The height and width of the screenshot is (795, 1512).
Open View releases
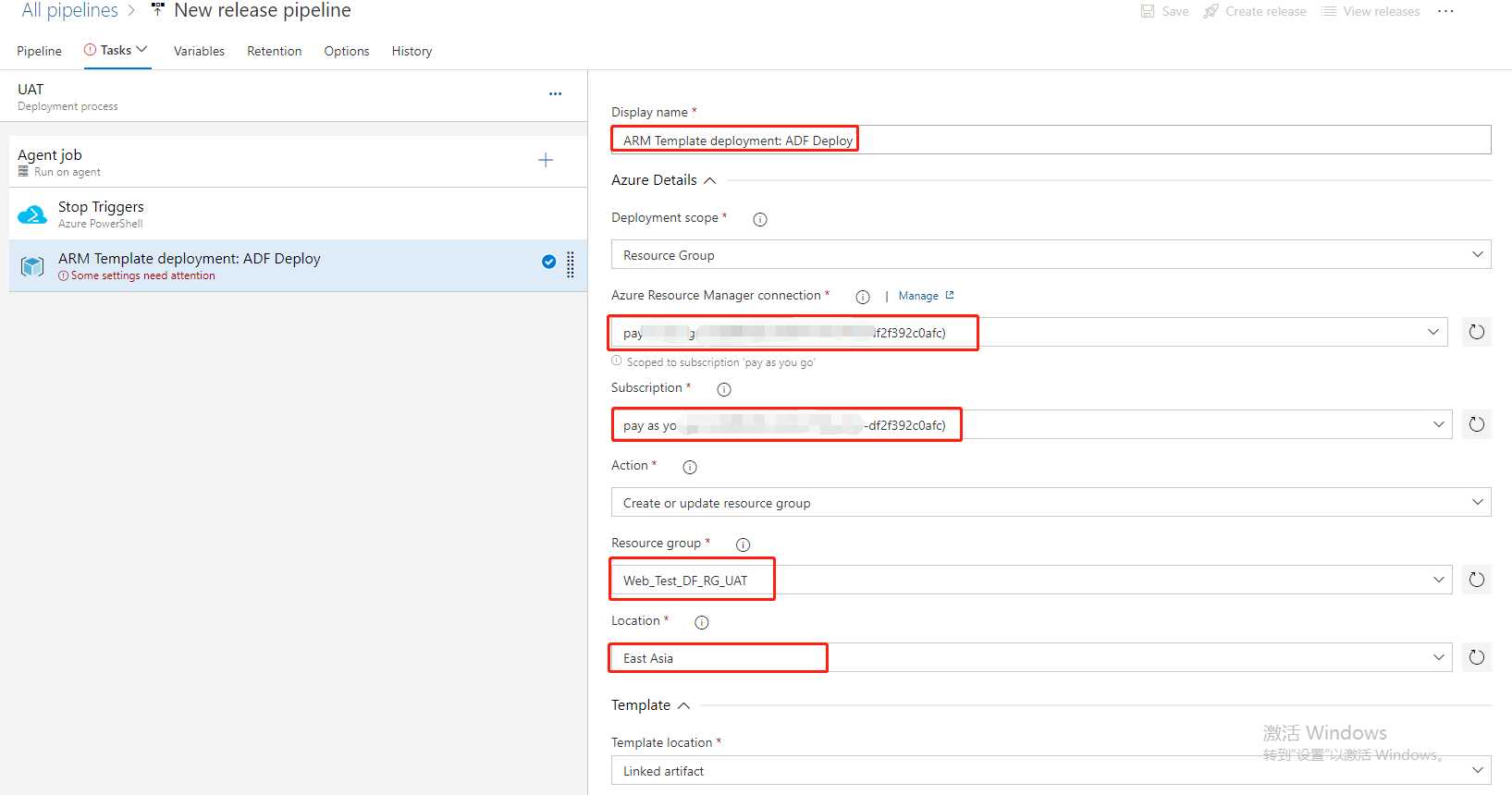(x=1371, y=11)
